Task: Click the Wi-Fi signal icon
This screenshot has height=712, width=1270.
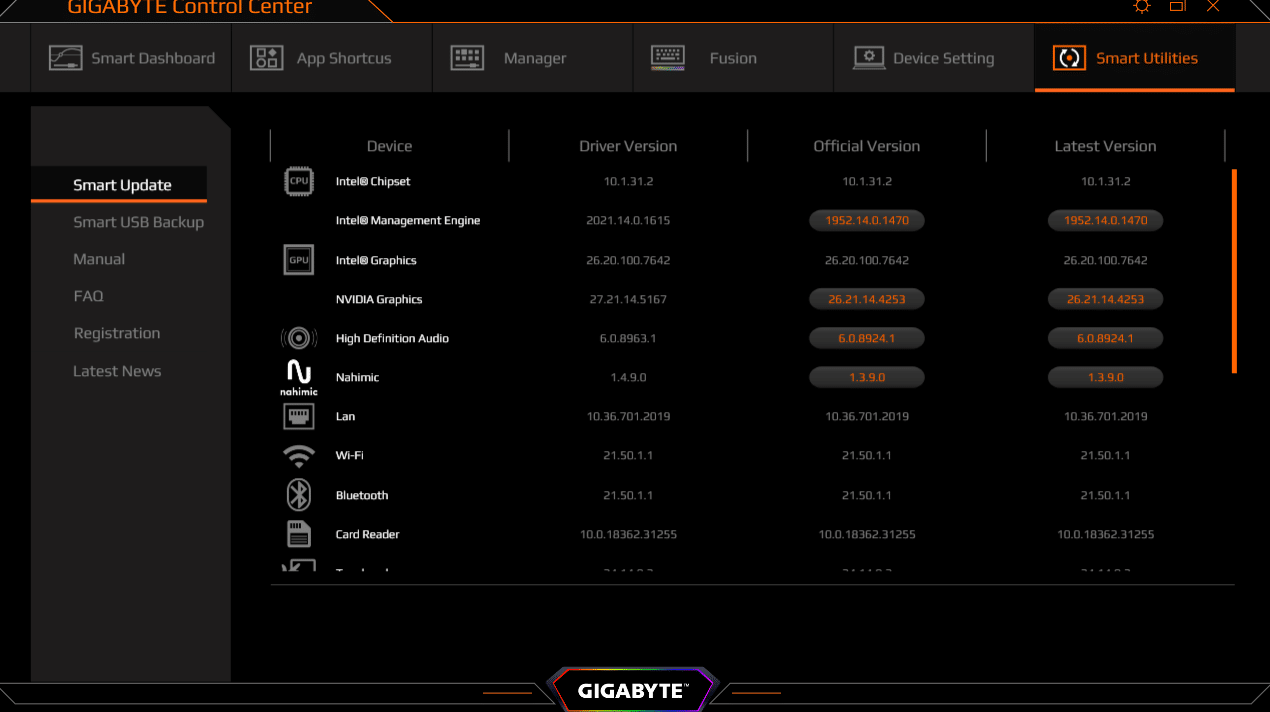Action: (299, 456)
